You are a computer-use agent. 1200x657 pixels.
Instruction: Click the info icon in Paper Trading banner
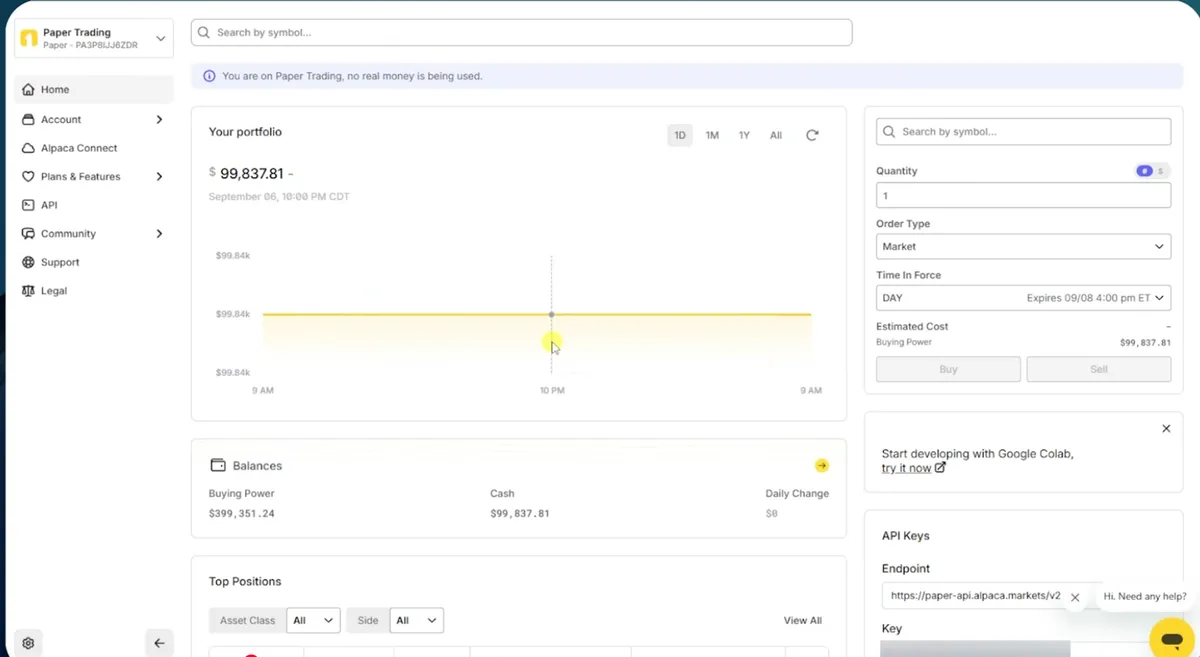point(209,76)
